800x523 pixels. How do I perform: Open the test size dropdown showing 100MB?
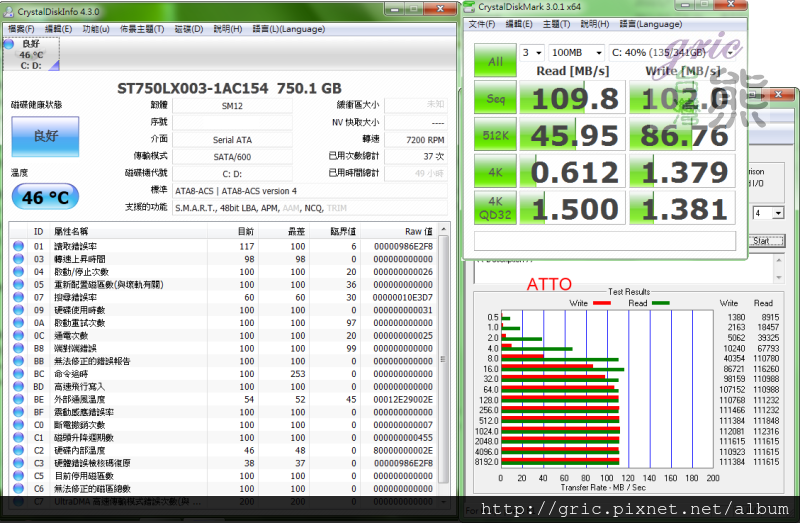point(577,53)
